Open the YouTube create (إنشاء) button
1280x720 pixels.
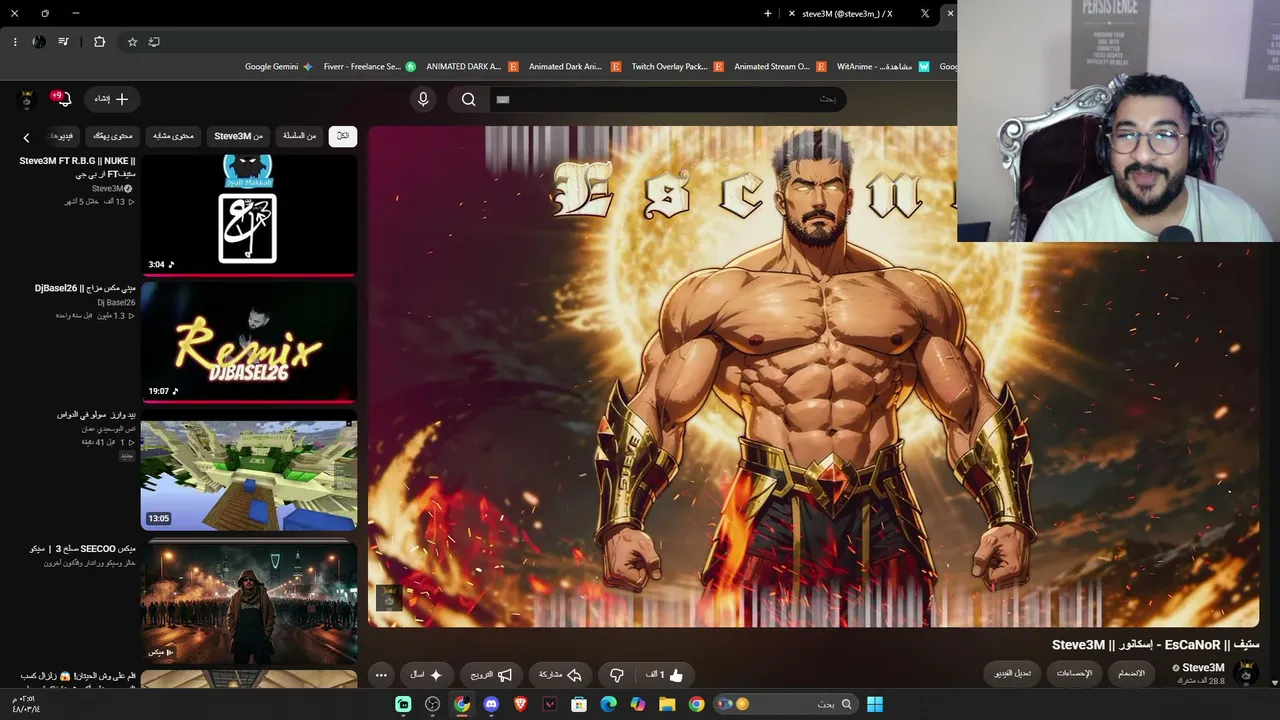[x=111, y=99]
